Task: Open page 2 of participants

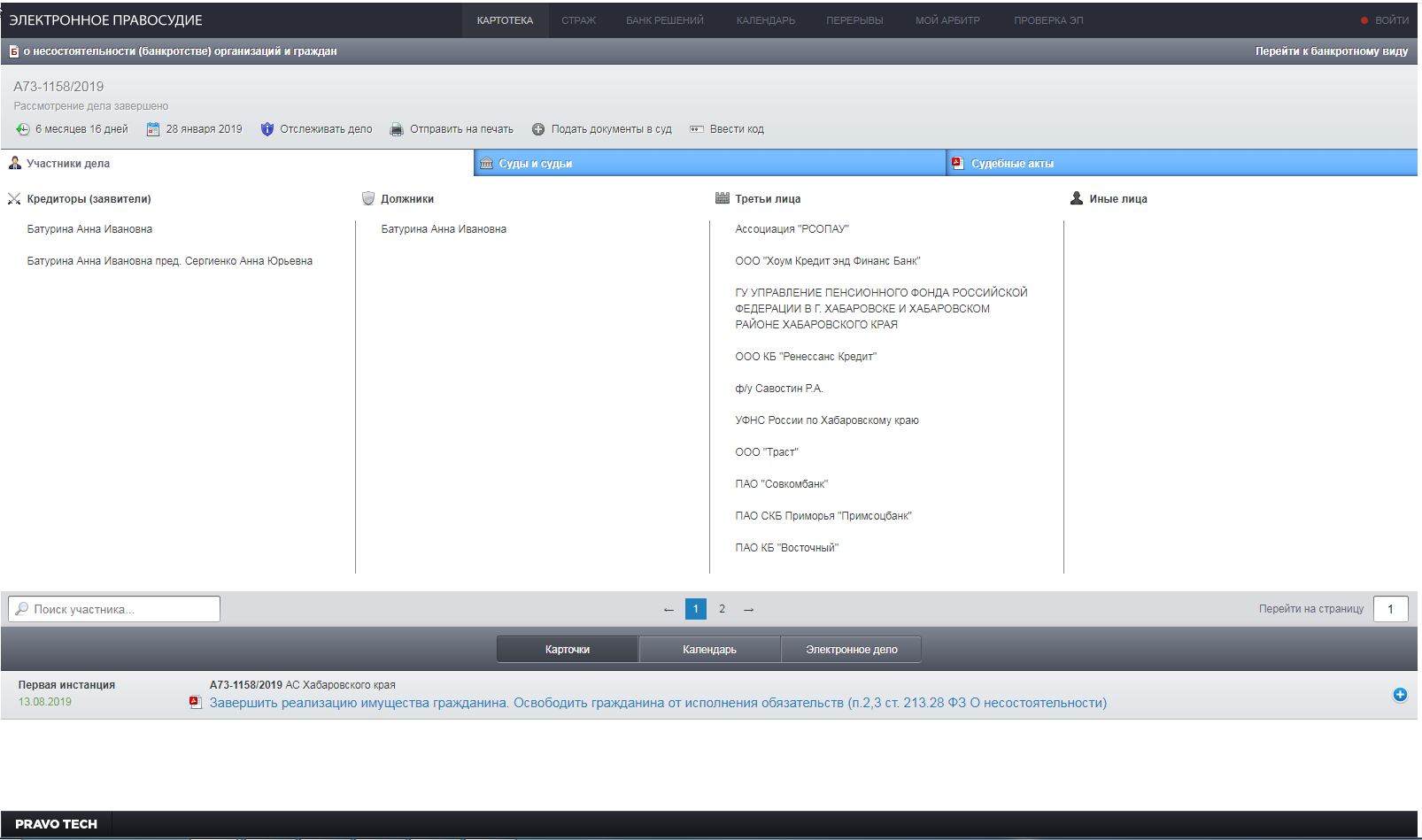Action: pos(722,609)
